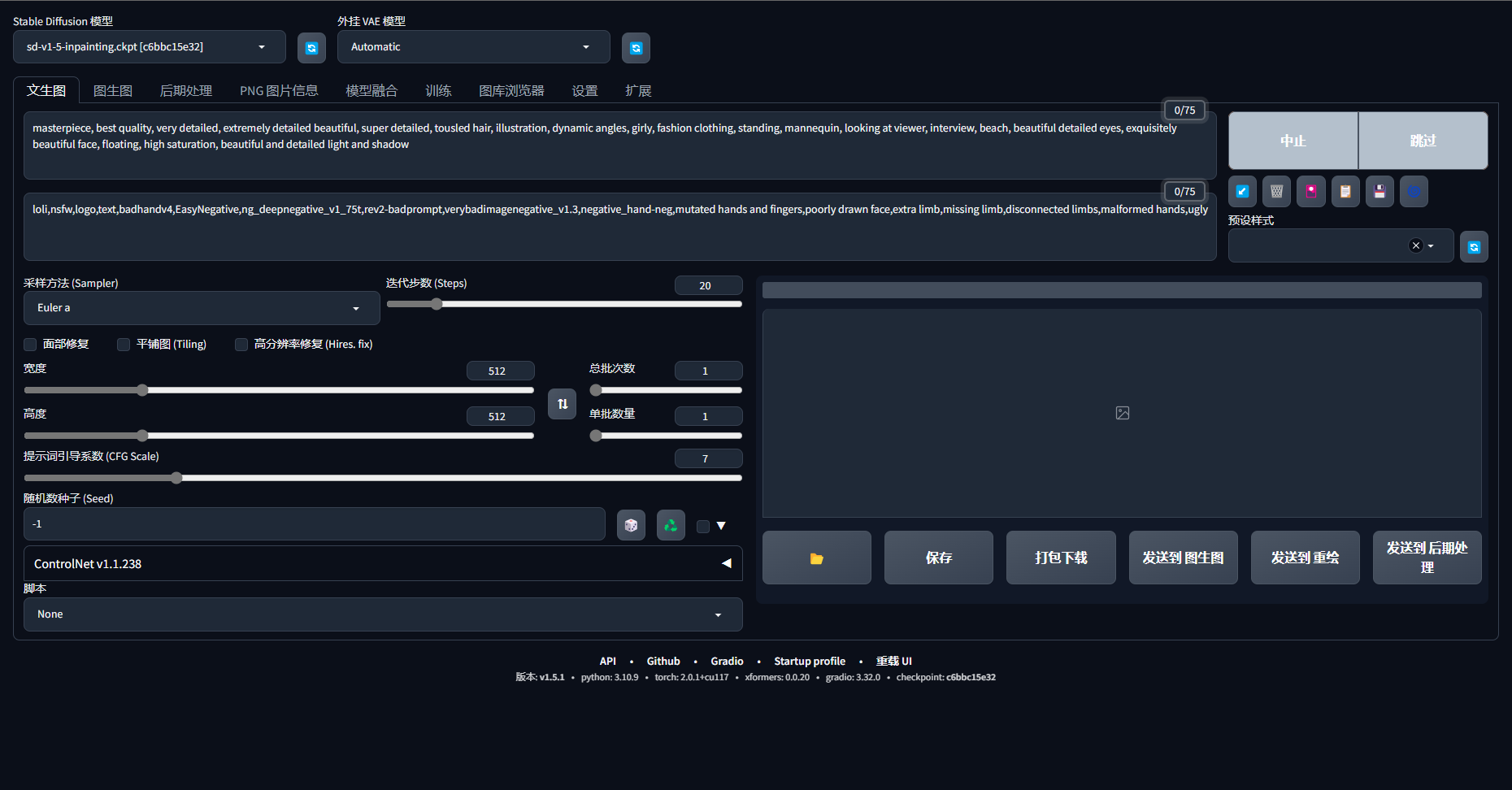This screenshot has height=790, width=1512.
Task: Adjust the 单批数量 batch size slider
Action: 666,436
